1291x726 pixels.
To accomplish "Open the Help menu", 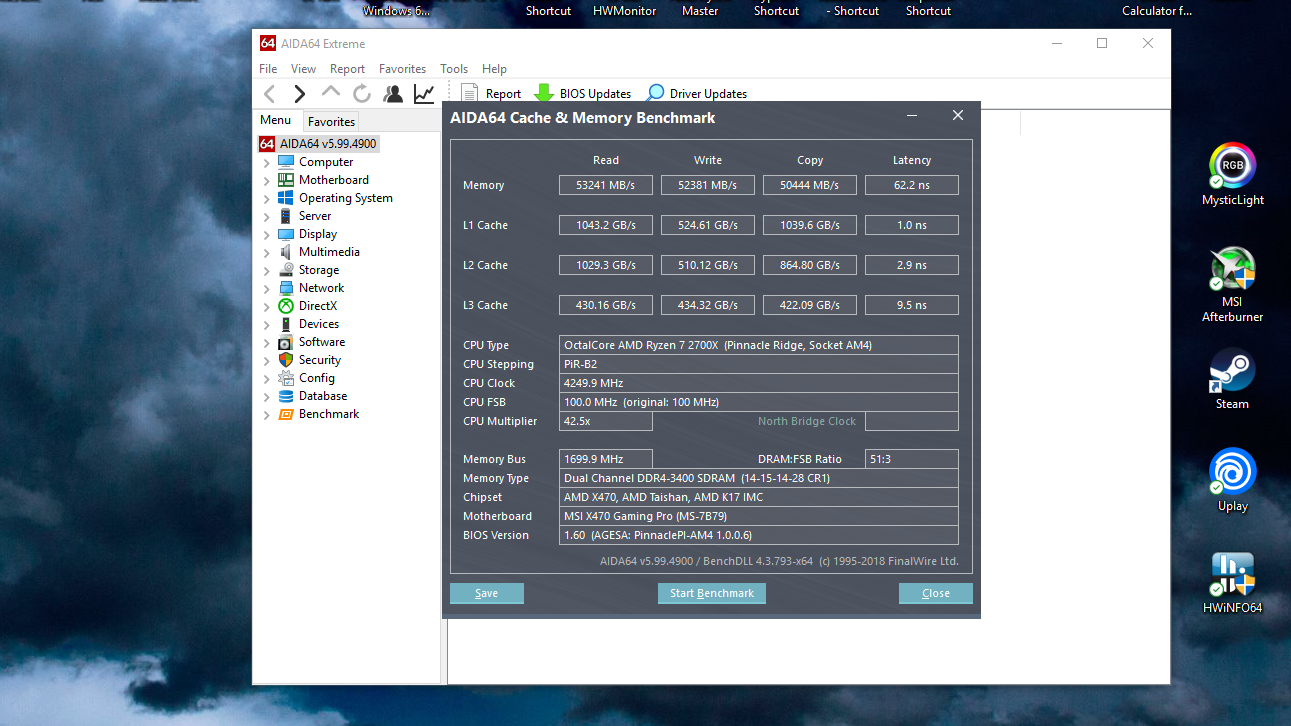I will tap(494, 69).
